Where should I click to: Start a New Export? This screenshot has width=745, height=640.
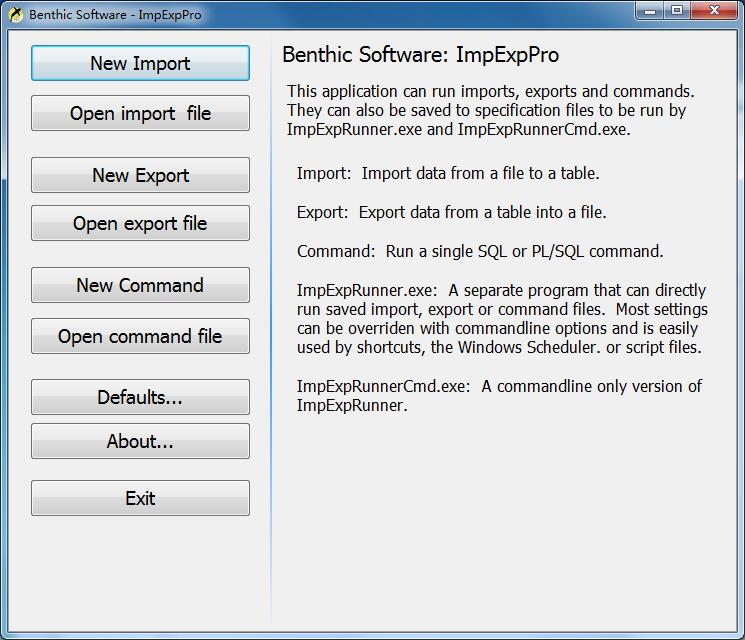click(x=140, y=175)
